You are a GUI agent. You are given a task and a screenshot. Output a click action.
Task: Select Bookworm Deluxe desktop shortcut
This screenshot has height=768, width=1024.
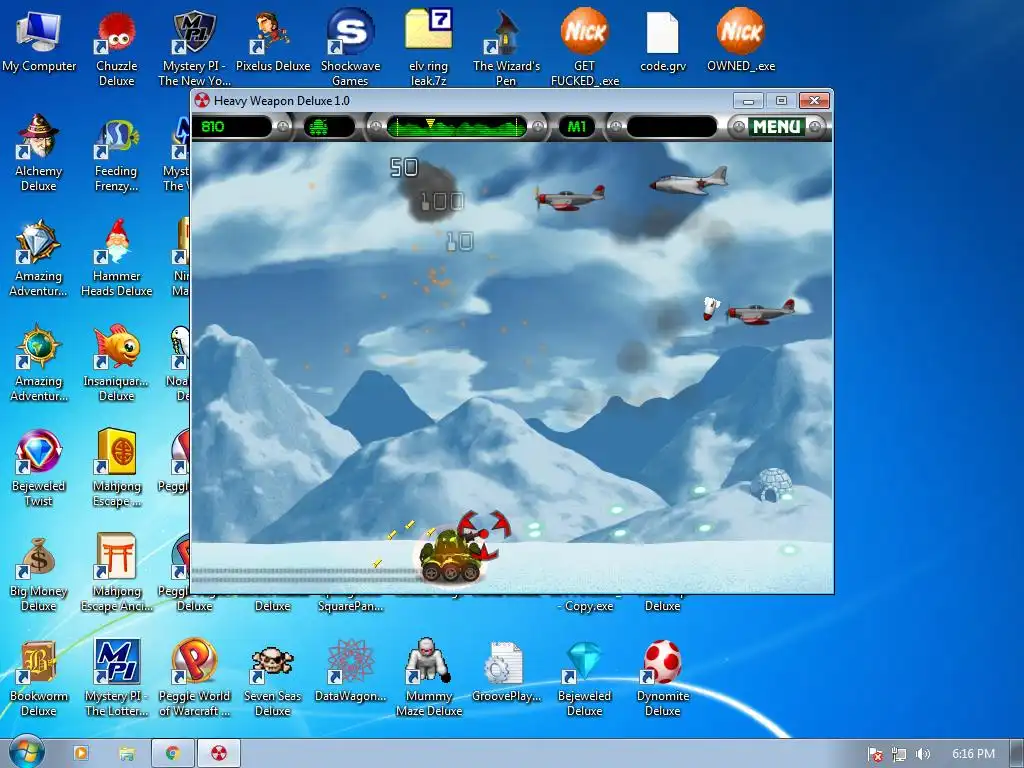coord(39,680)
